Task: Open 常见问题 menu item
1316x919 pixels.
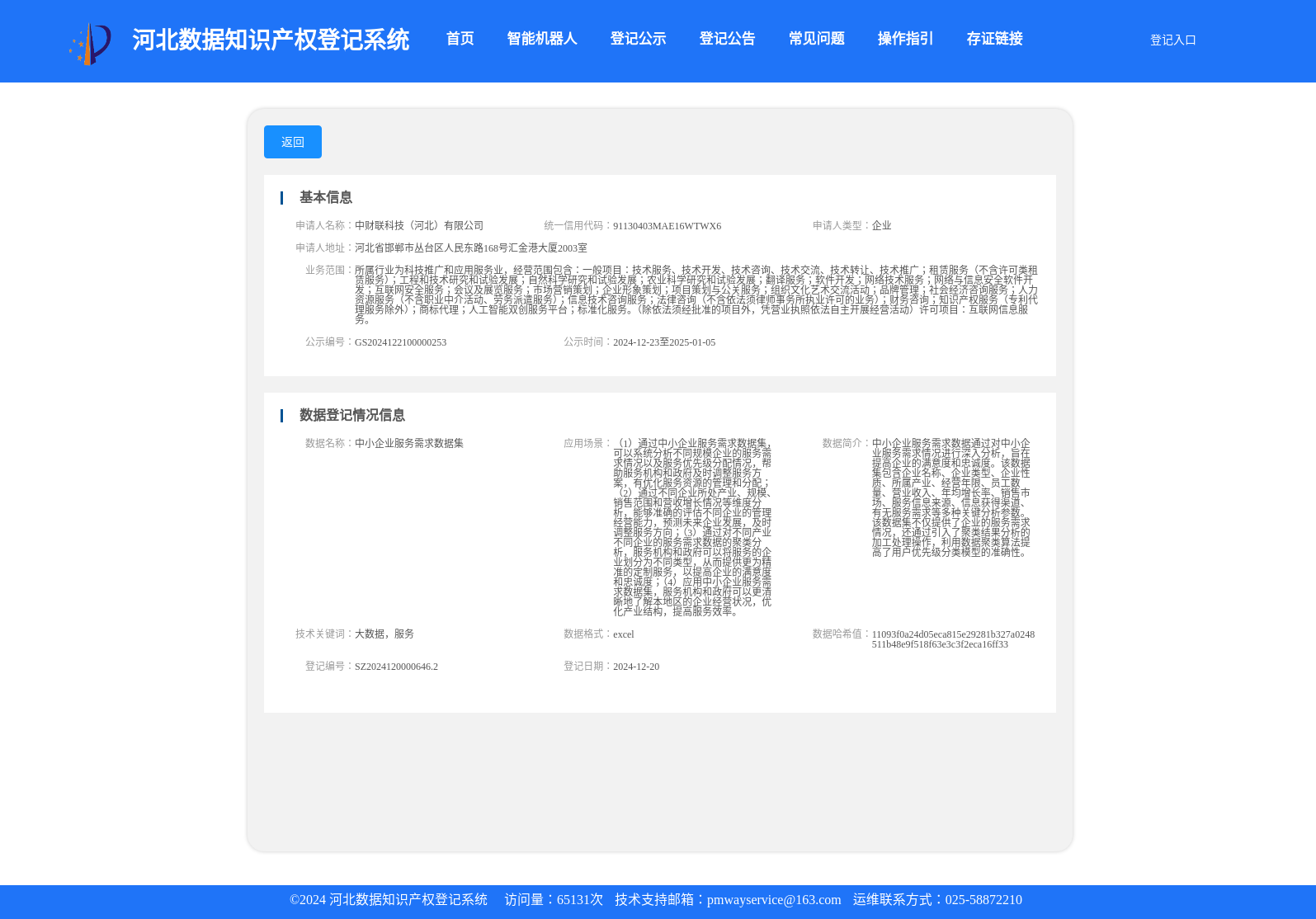Action: pos(816,39)
